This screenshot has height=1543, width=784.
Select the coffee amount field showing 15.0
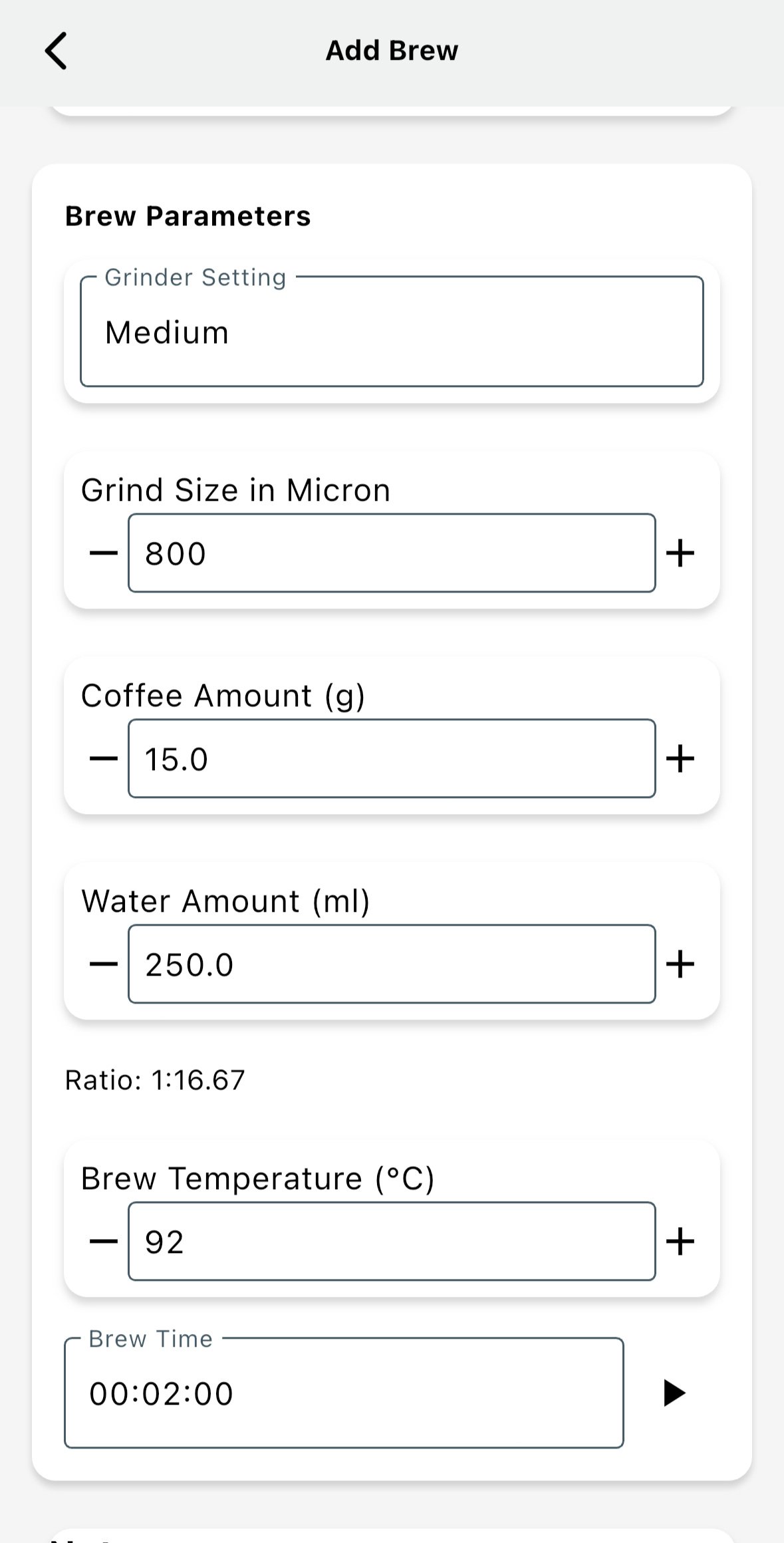(392, 759)
